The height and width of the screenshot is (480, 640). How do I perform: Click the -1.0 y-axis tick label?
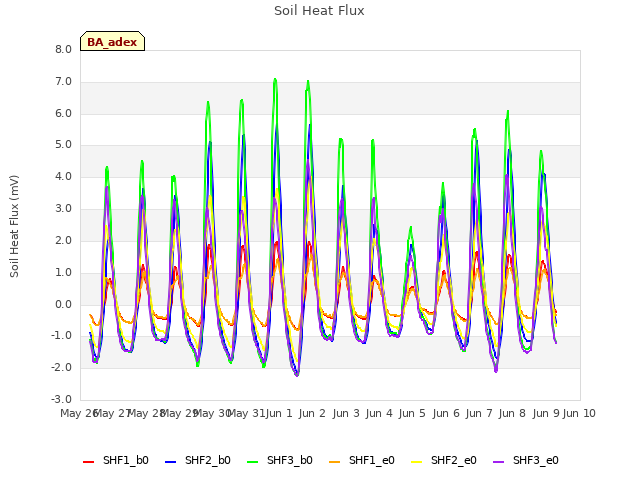coord(61,336)
